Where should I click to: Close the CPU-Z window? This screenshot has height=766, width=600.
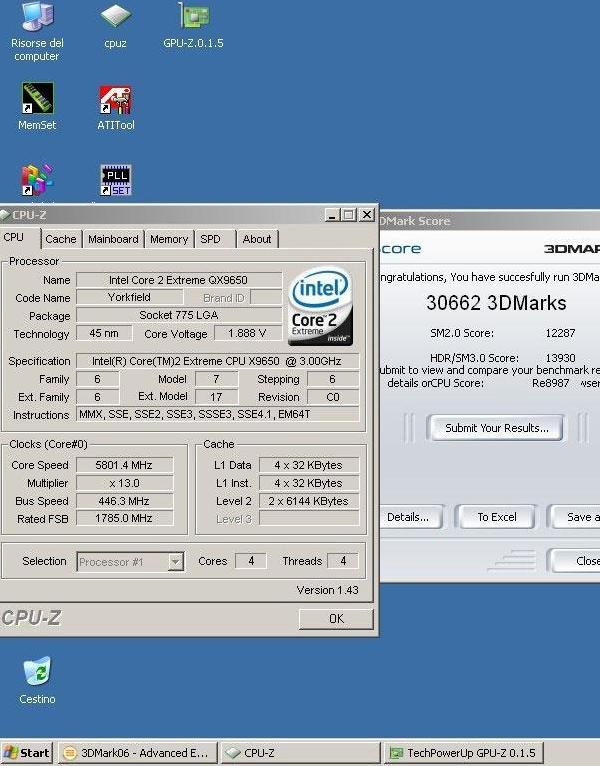click(x=366, y=214)
